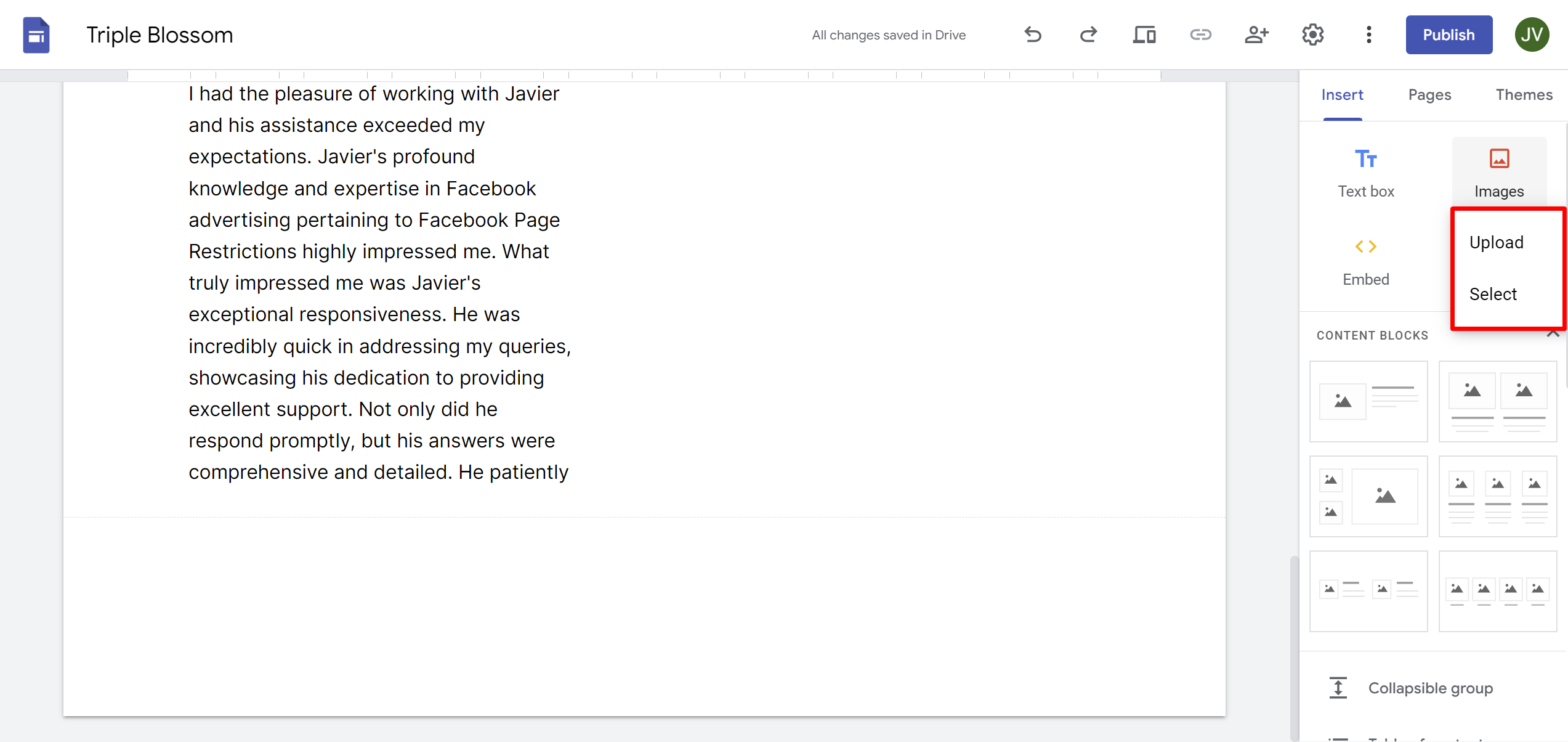Screen dimensions: 1568x742
Task: Click the preview/presentation mode icon
Action: coord(1144,35)
